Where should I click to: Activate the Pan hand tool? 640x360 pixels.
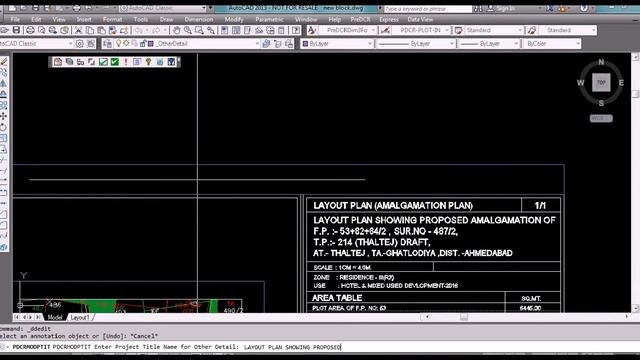pos(176,30)
